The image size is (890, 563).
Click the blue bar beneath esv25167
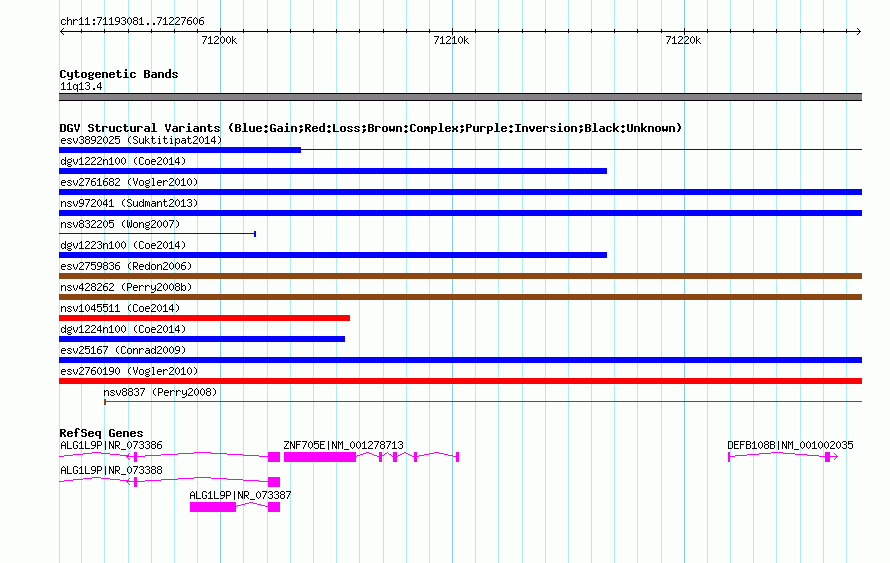(460, 360)
